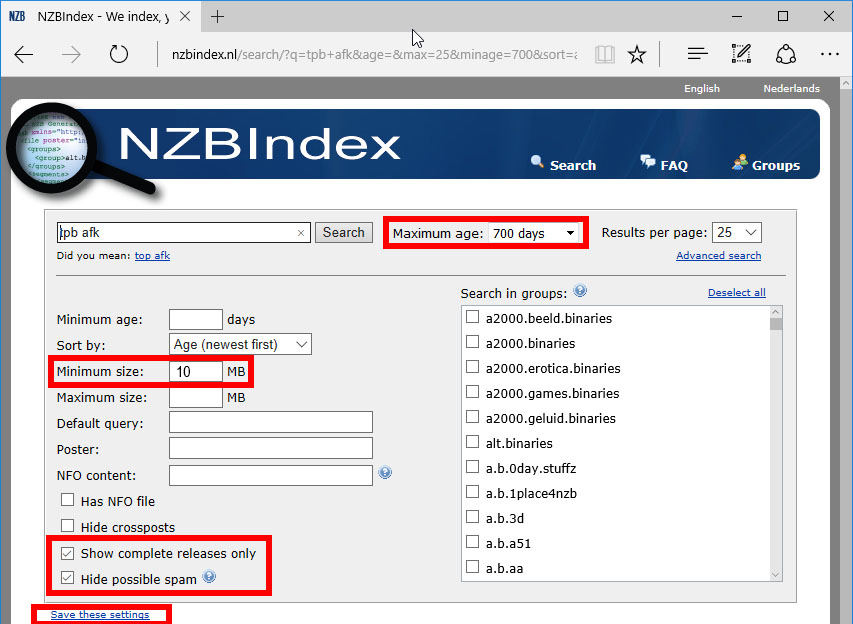Click the Maximum size MB field

(196, 398)
